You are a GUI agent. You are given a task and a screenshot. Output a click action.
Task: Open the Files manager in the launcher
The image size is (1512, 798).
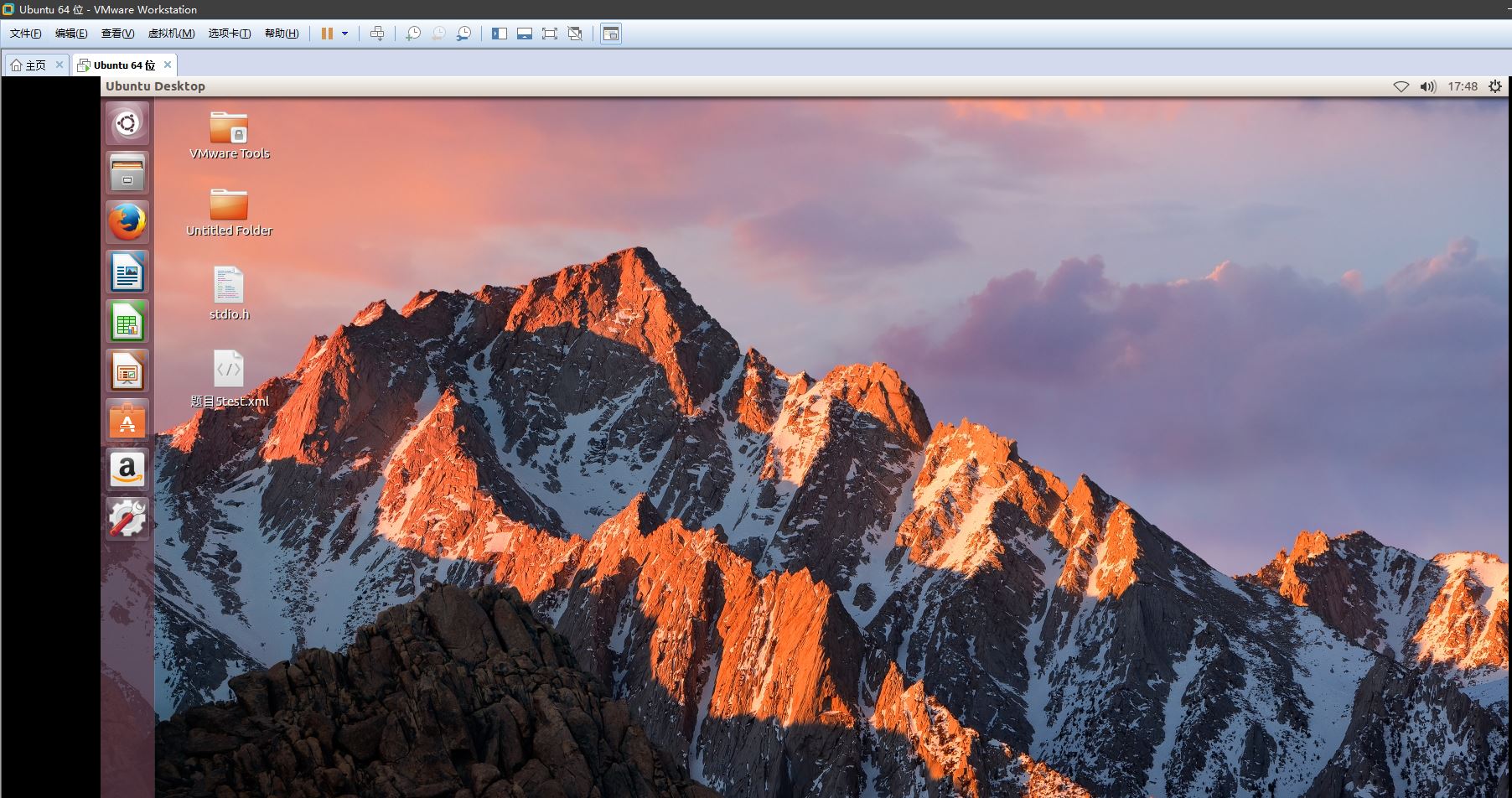pos(127,173)
